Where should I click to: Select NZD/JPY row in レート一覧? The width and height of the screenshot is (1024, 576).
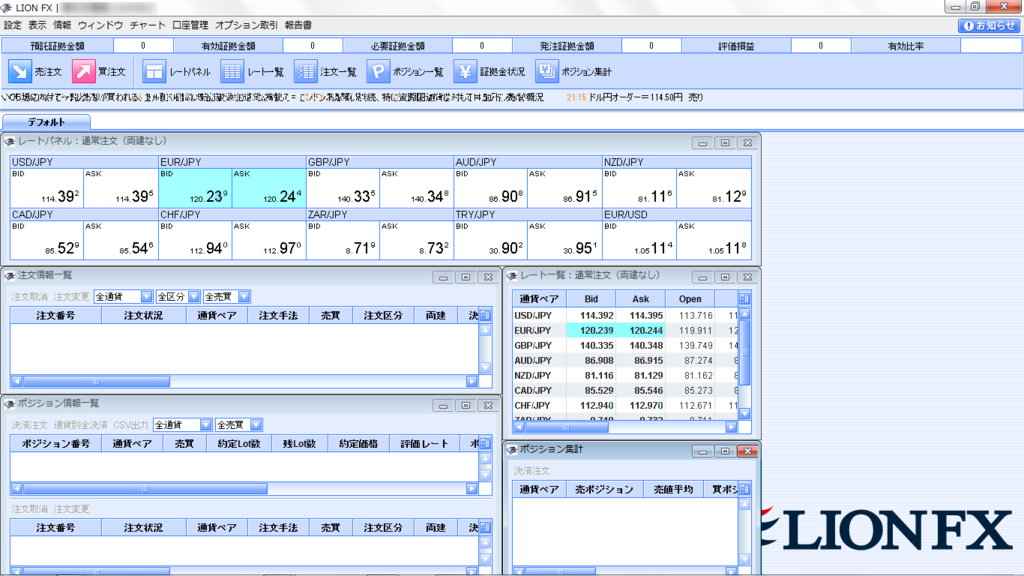tap(626, 376)
